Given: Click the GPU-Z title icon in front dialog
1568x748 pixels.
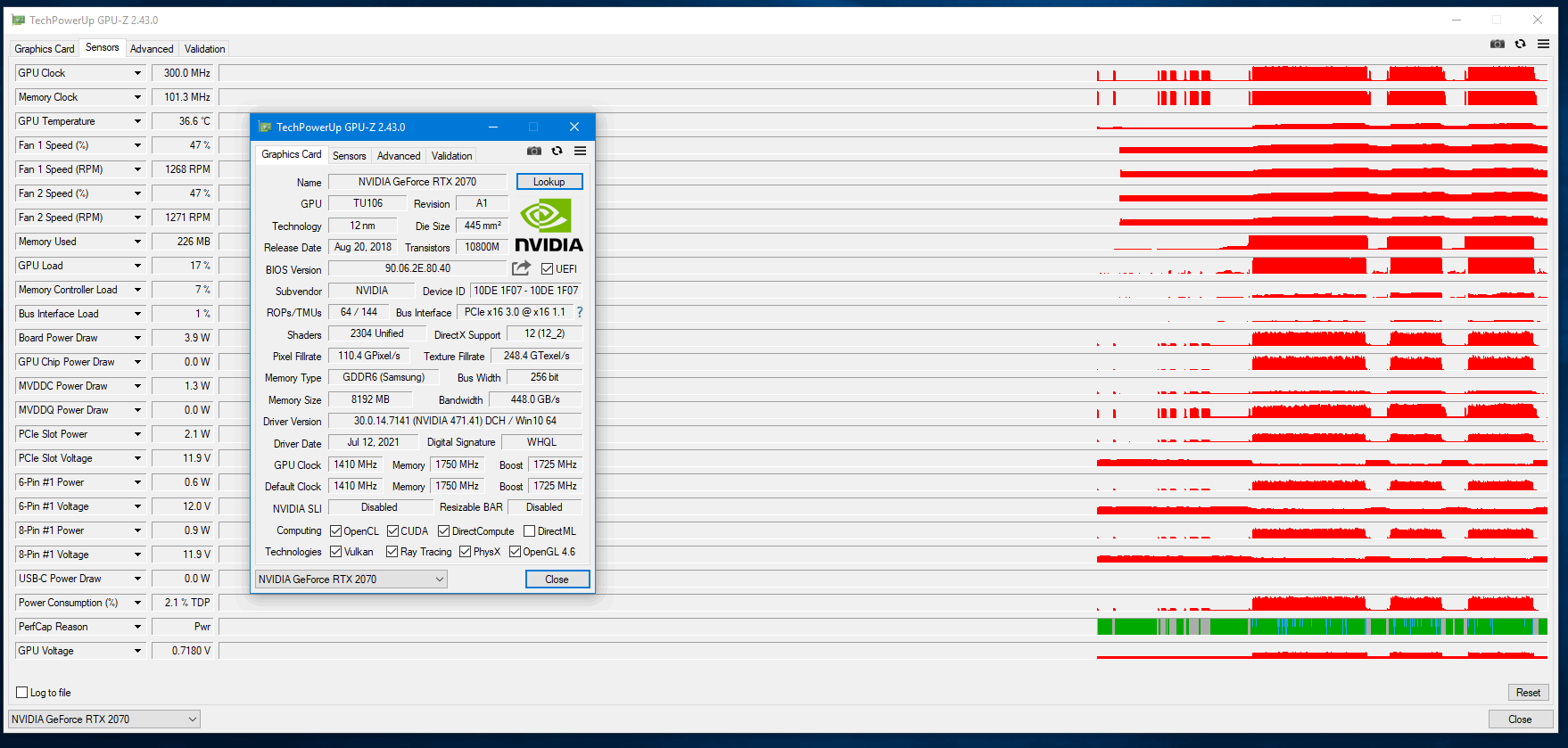Looking at the screenshot, I should [265, 127].
